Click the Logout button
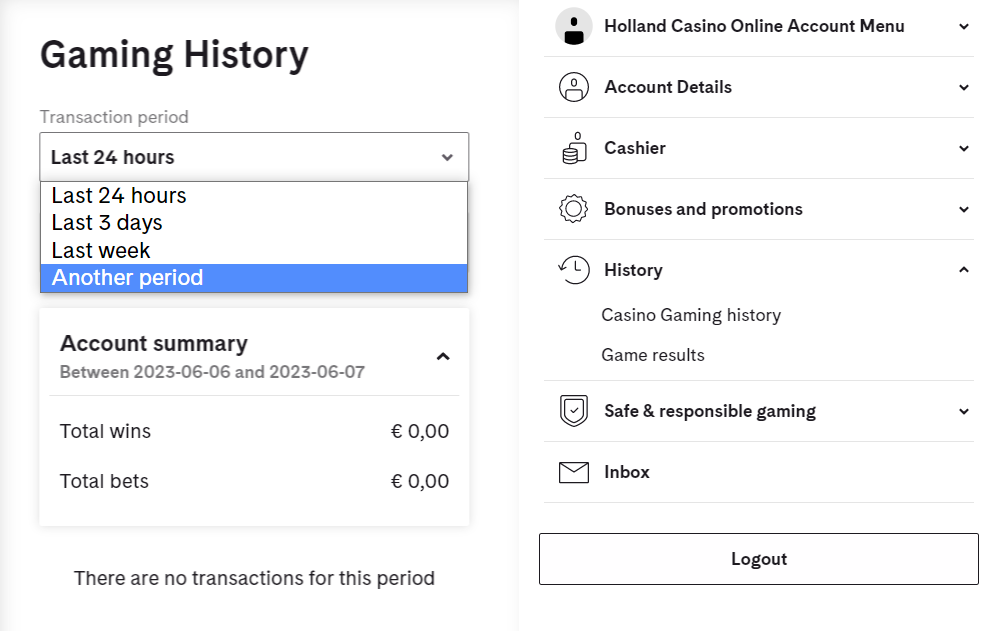Screen dimensions: 997x631 coord(759,559)
